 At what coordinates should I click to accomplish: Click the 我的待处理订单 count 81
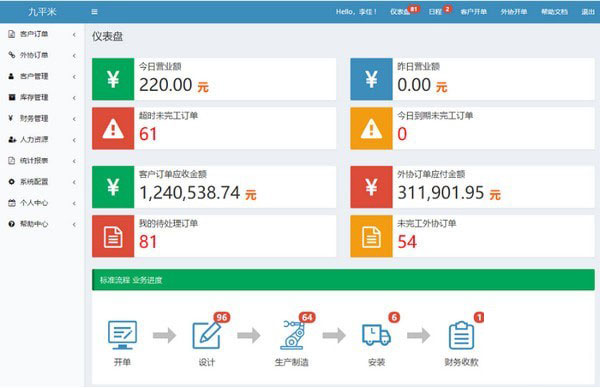tap(148, 242)
